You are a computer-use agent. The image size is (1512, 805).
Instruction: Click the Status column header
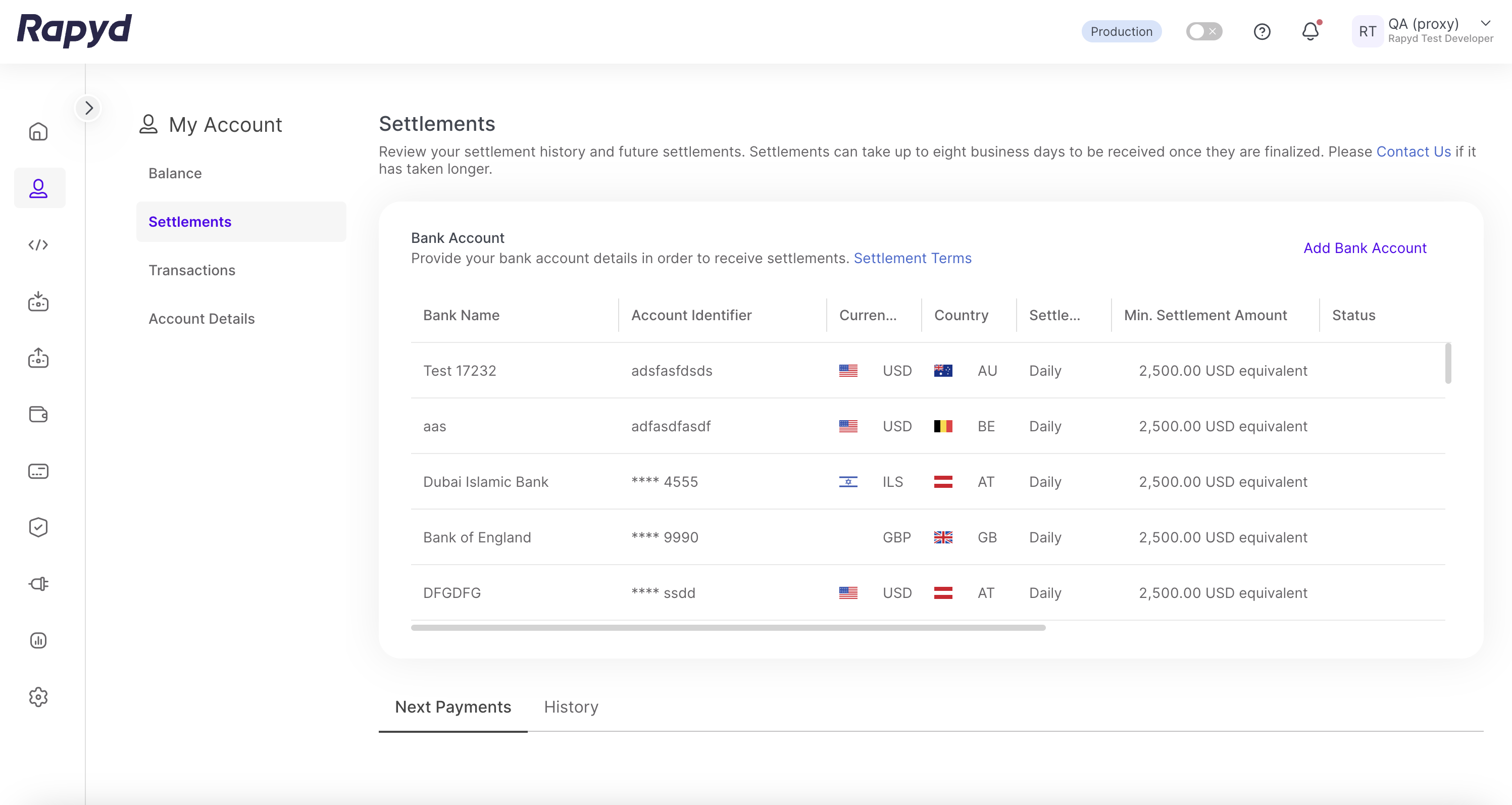1353,315
